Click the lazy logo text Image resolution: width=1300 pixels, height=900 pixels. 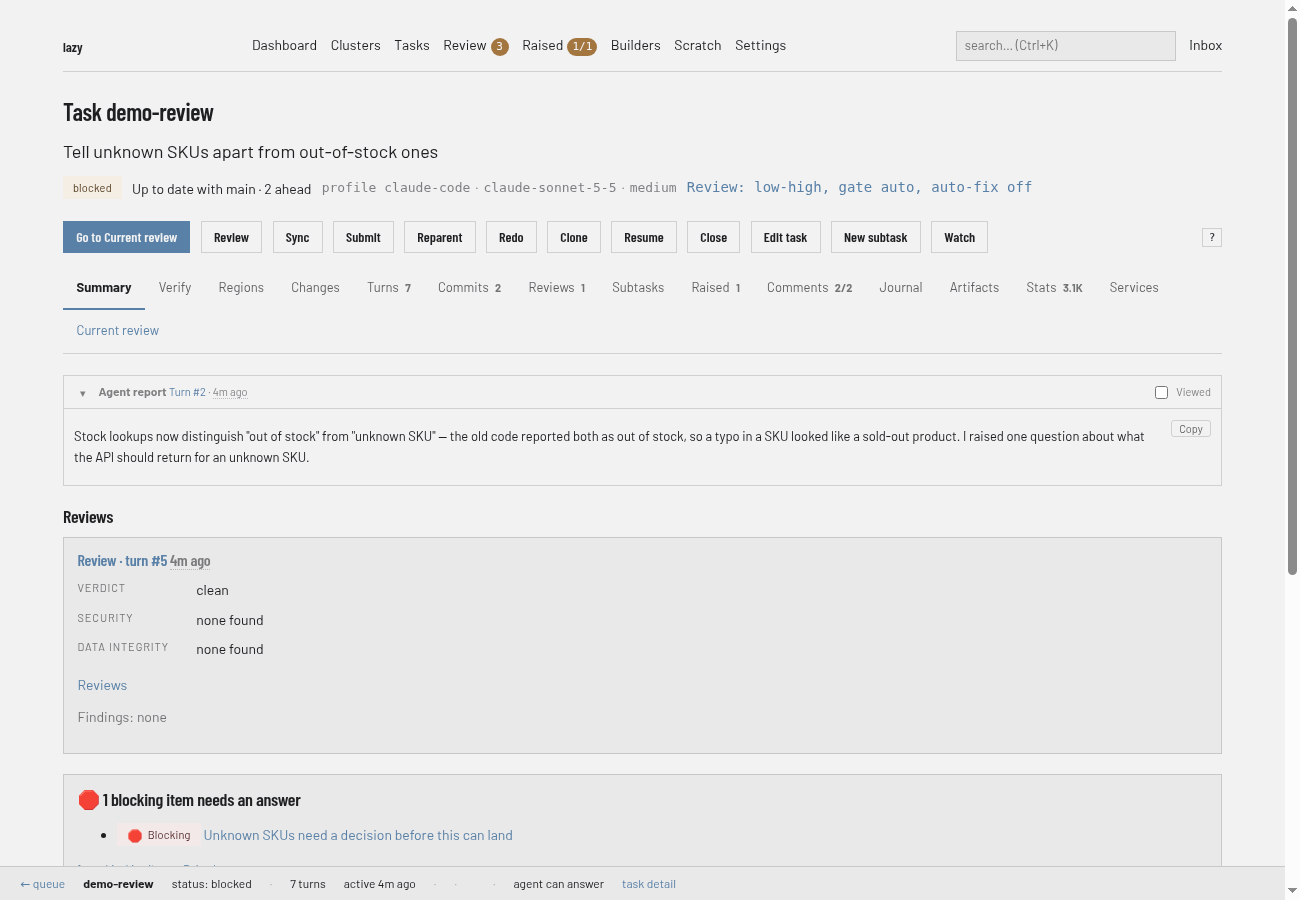(73, 47)
